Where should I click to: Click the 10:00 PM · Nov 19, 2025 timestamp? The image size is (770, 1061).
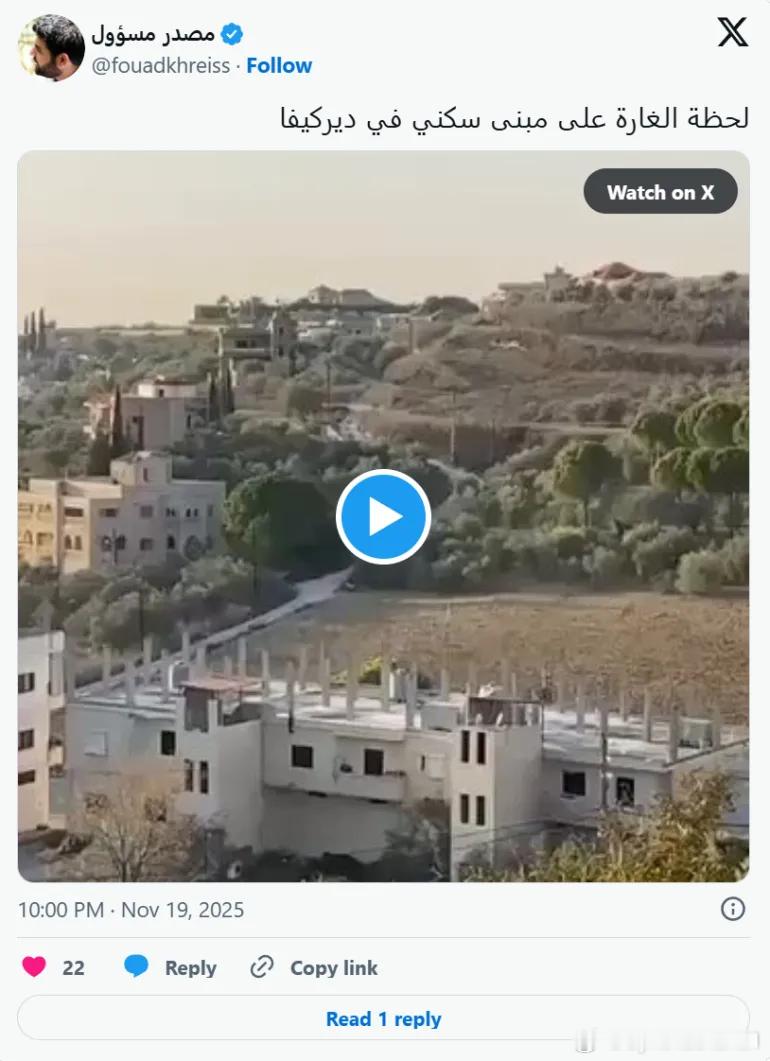(131, 909)
